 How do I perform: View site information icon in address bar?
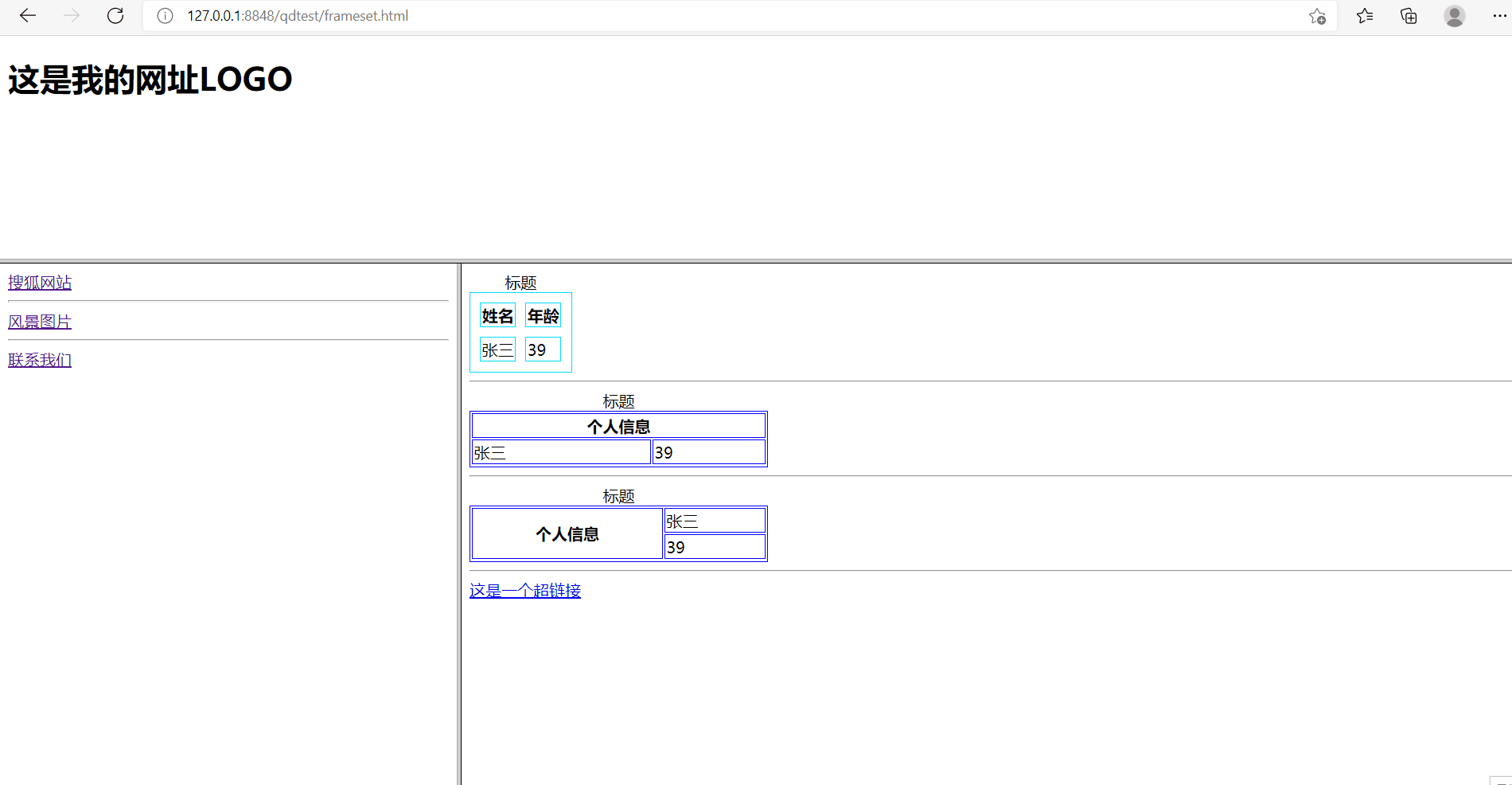point(165,16)
